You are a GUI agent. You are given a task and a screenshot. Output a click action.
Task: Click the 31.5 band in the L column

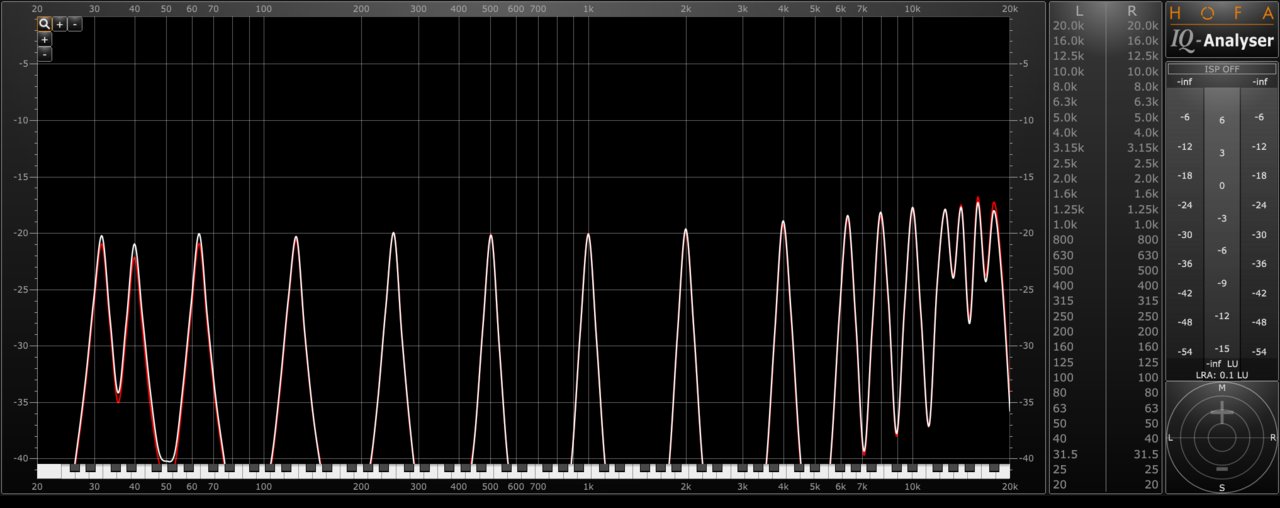(x=1065, y=454)
